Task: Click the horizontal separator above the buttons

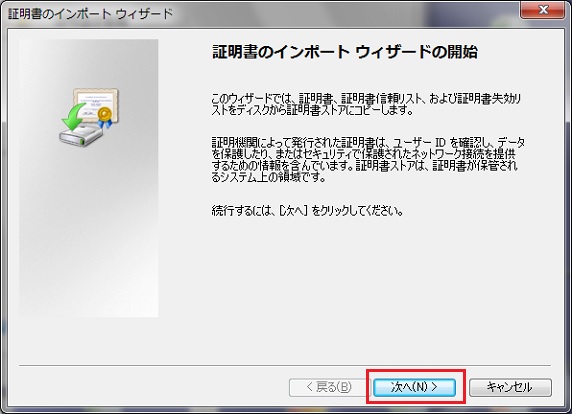Action: pyautogui.click(x=285, y=365)
